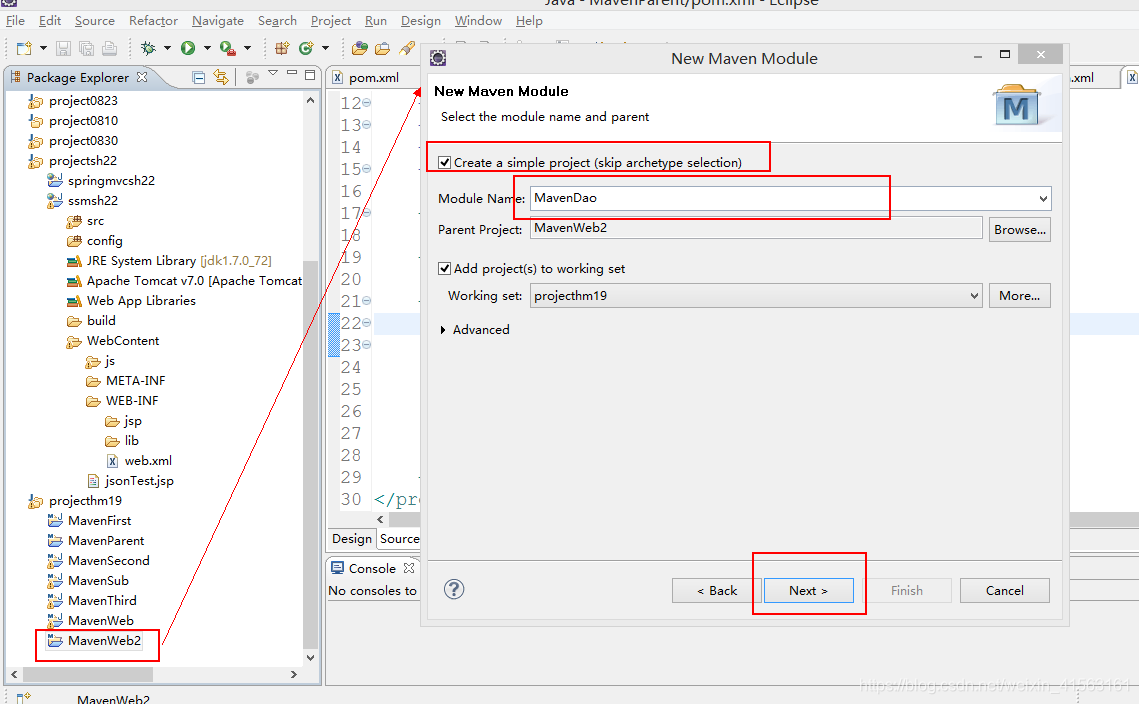Click the Next button
The width and height of the screenshot is (1139, 704).
coord(808,591)
